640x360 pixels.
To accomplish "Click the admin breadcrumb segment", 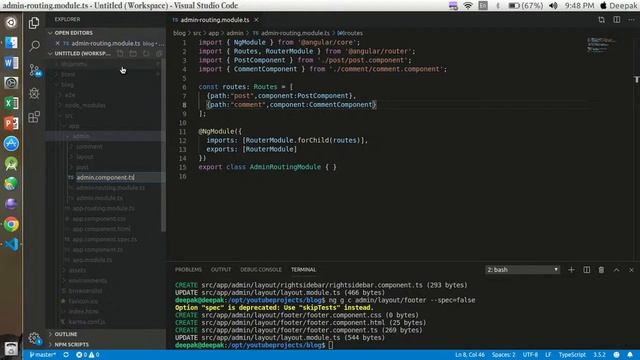I will click(x=235, y=33).
